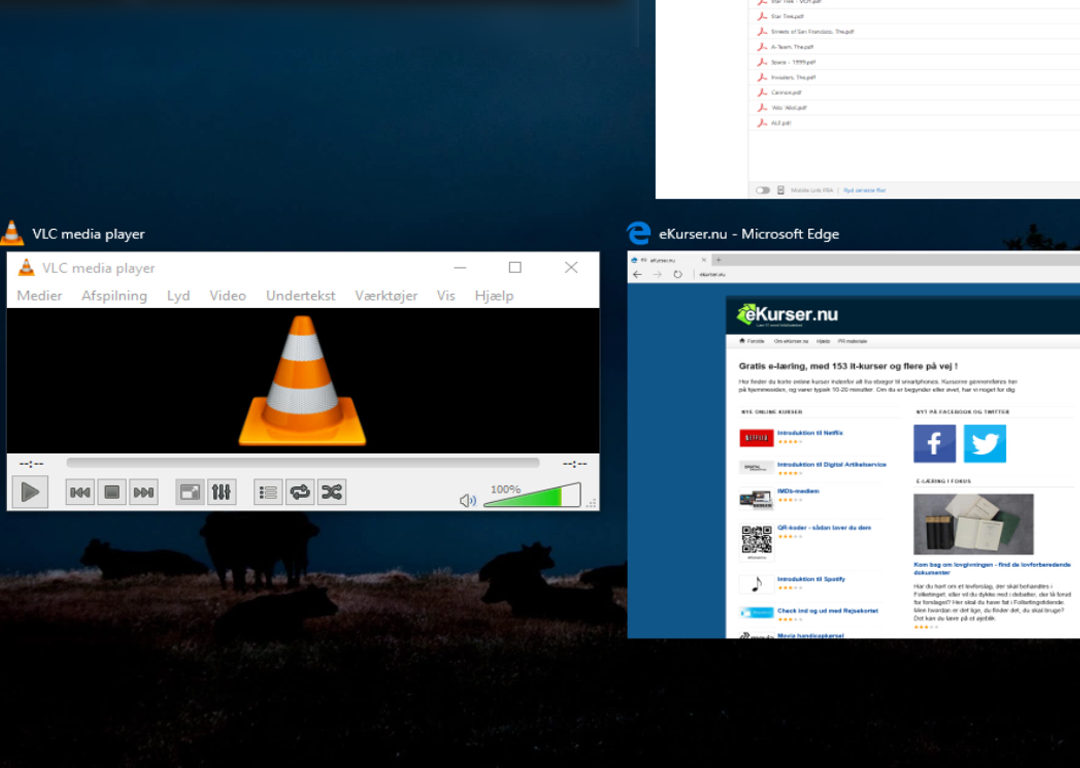
Task: Click the VLC cone icon in title bar
Action: [x=26, y=267]
